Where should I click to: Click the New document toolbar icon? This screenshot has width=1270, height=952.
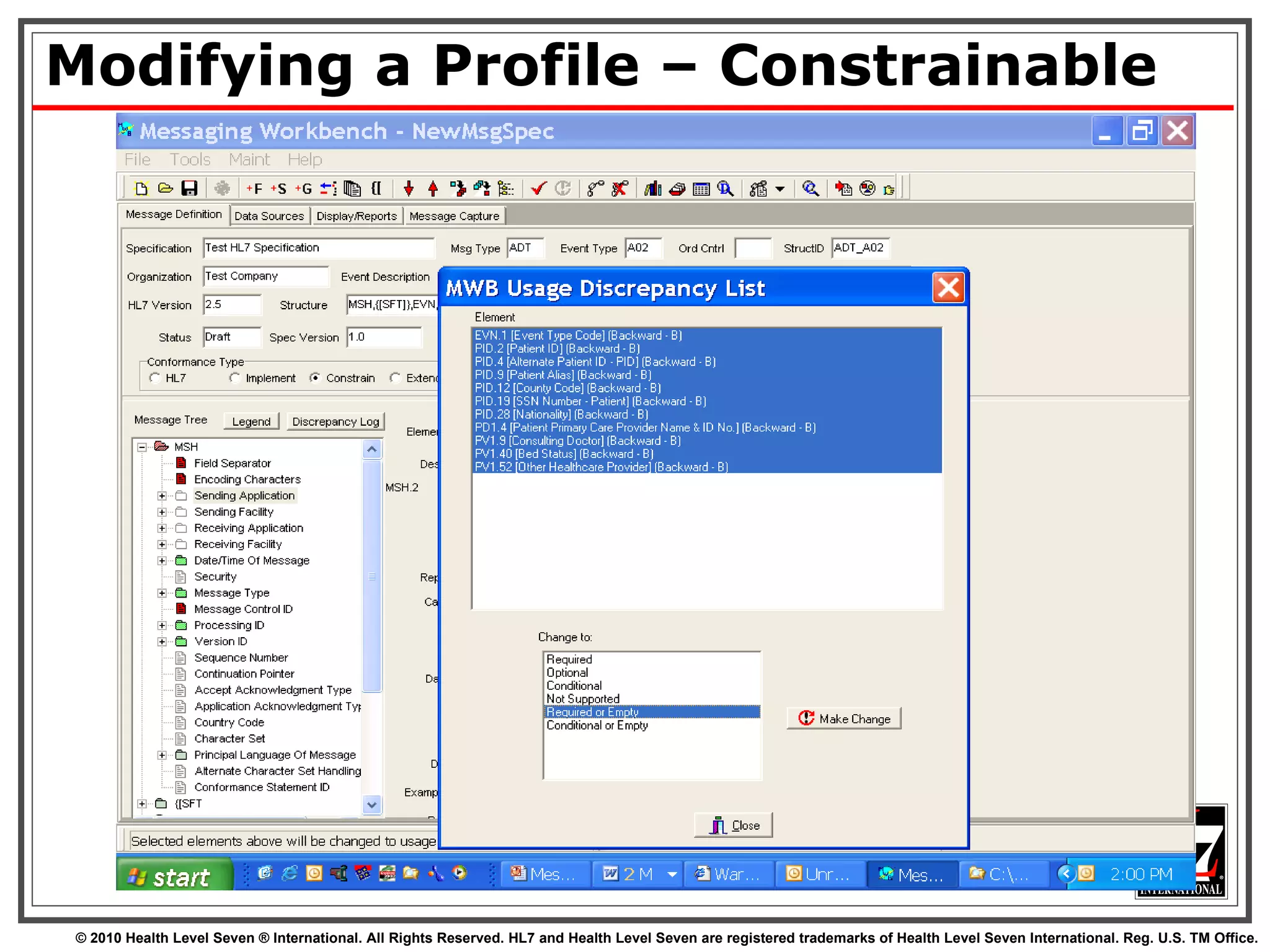pos(141,188)
